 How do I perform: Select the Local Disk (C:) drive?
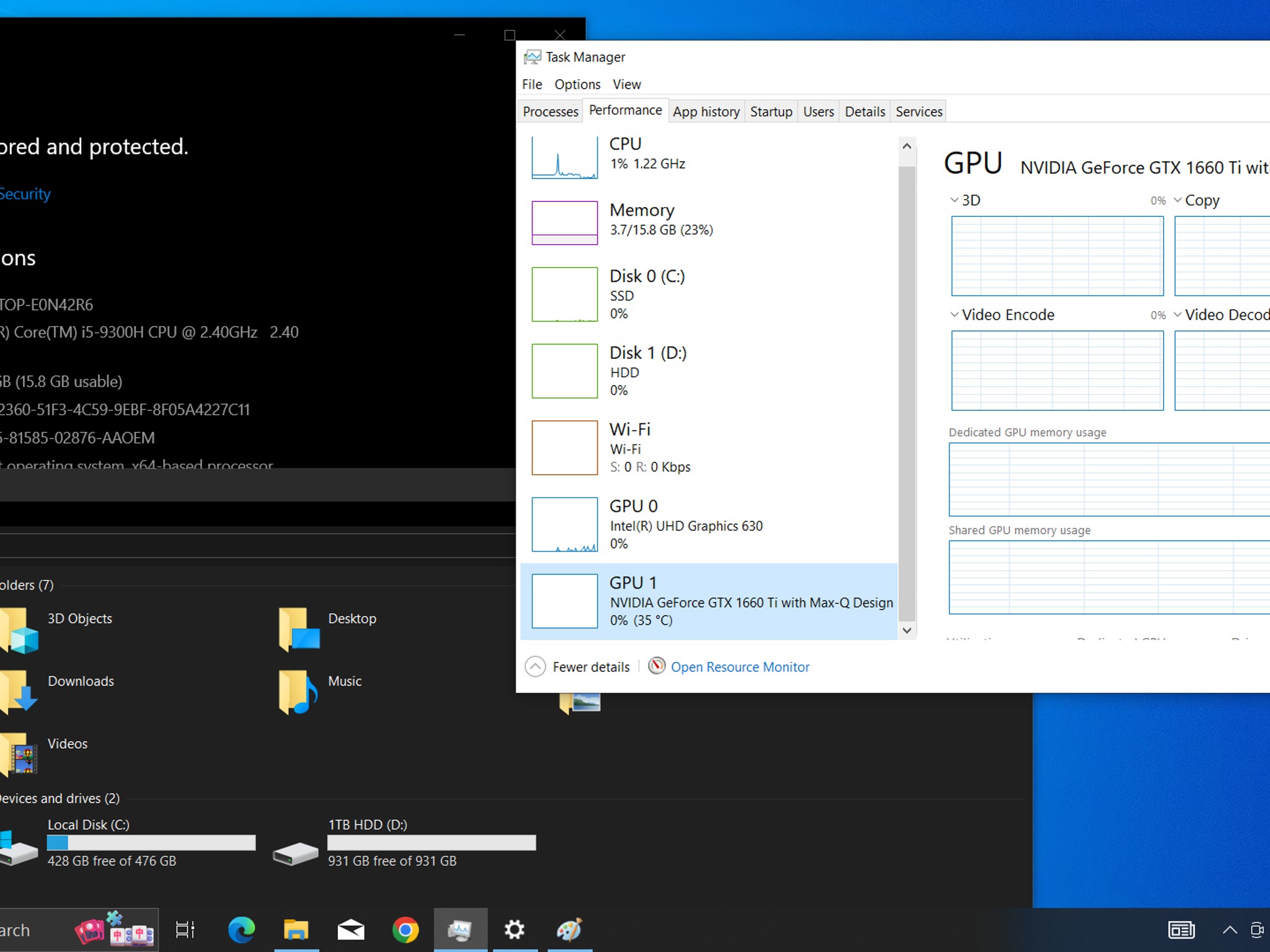click(x=128, y=843)
